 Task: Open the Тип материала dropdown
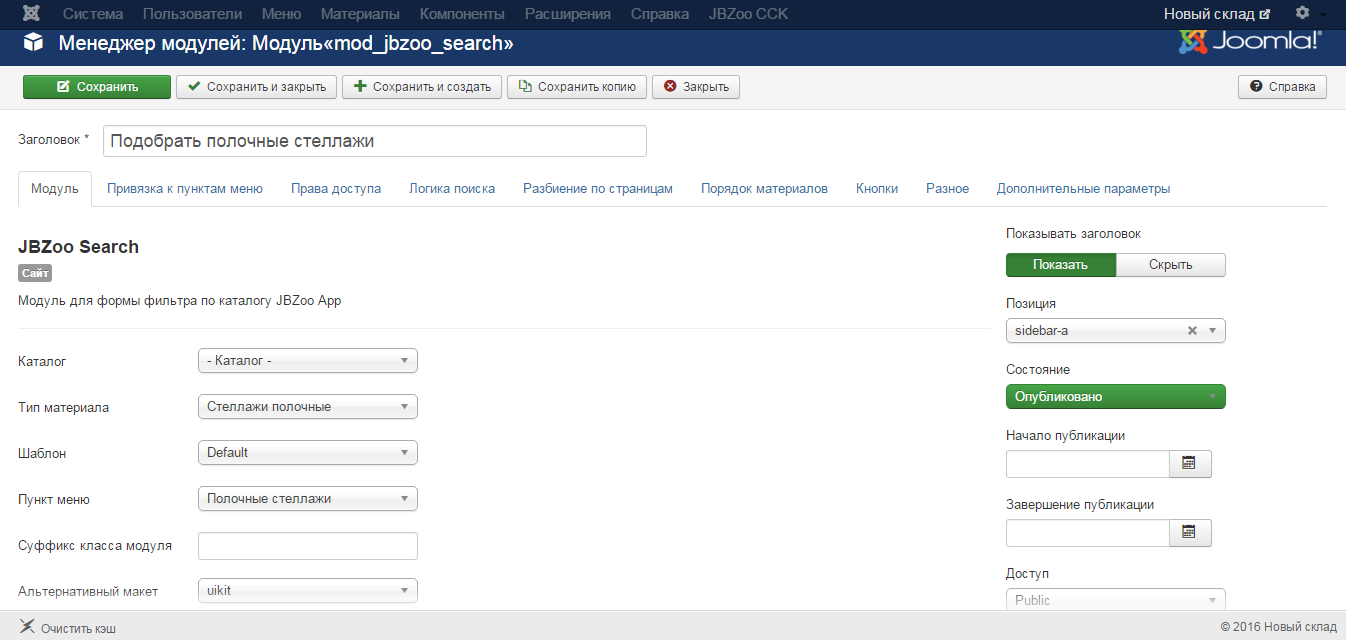[308, 407]
